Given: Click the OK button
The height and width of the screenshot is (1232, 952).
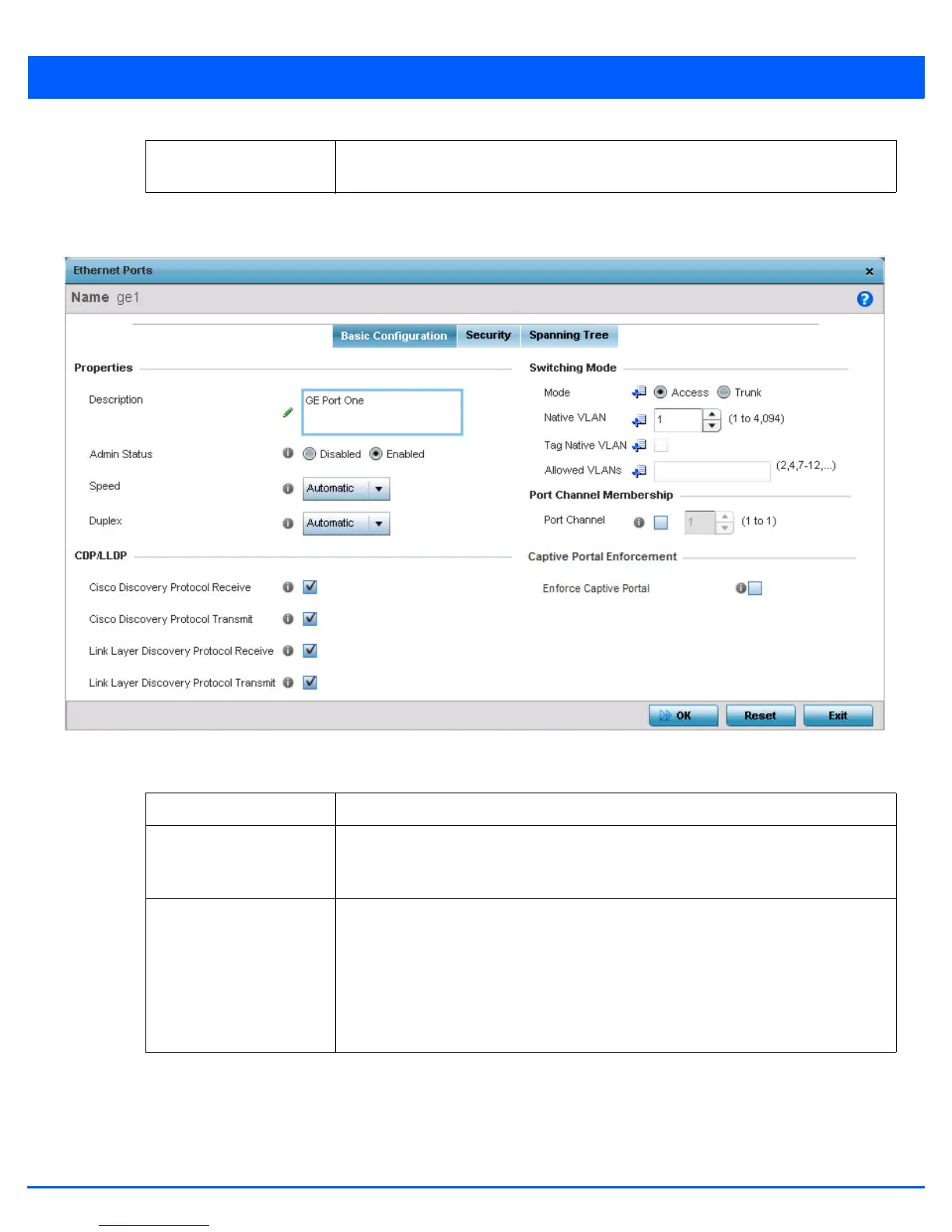Looking at the screenshot, I should click(684, 716).
